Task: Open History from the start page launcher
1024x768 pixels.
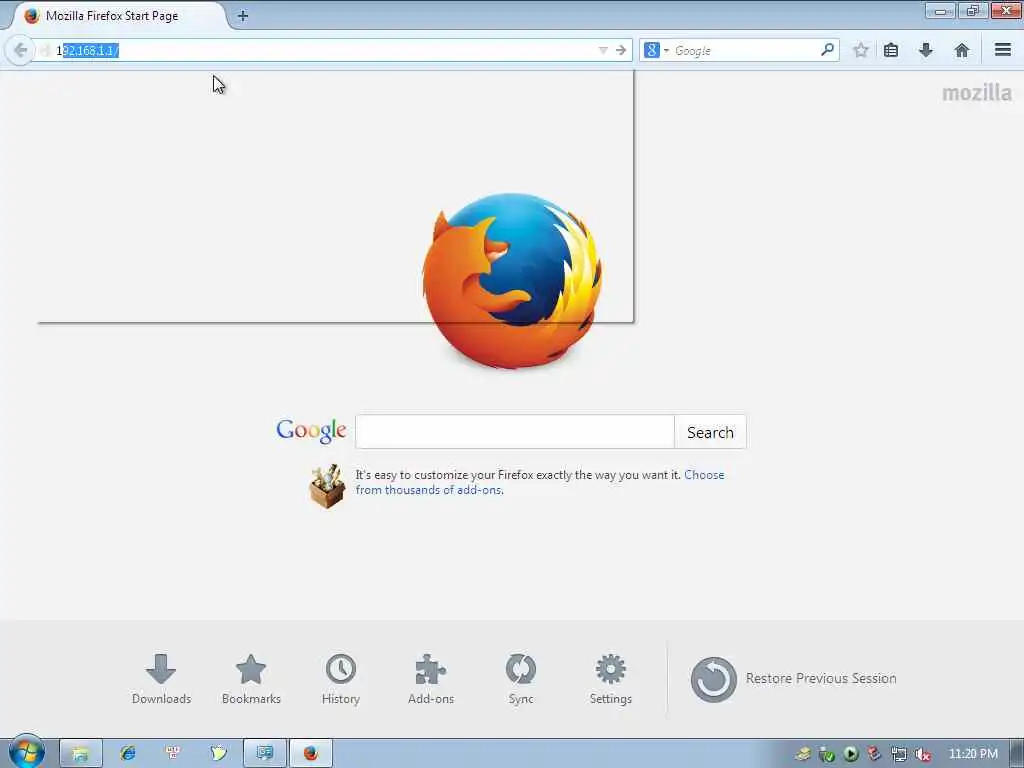Action: pos(341,679)
